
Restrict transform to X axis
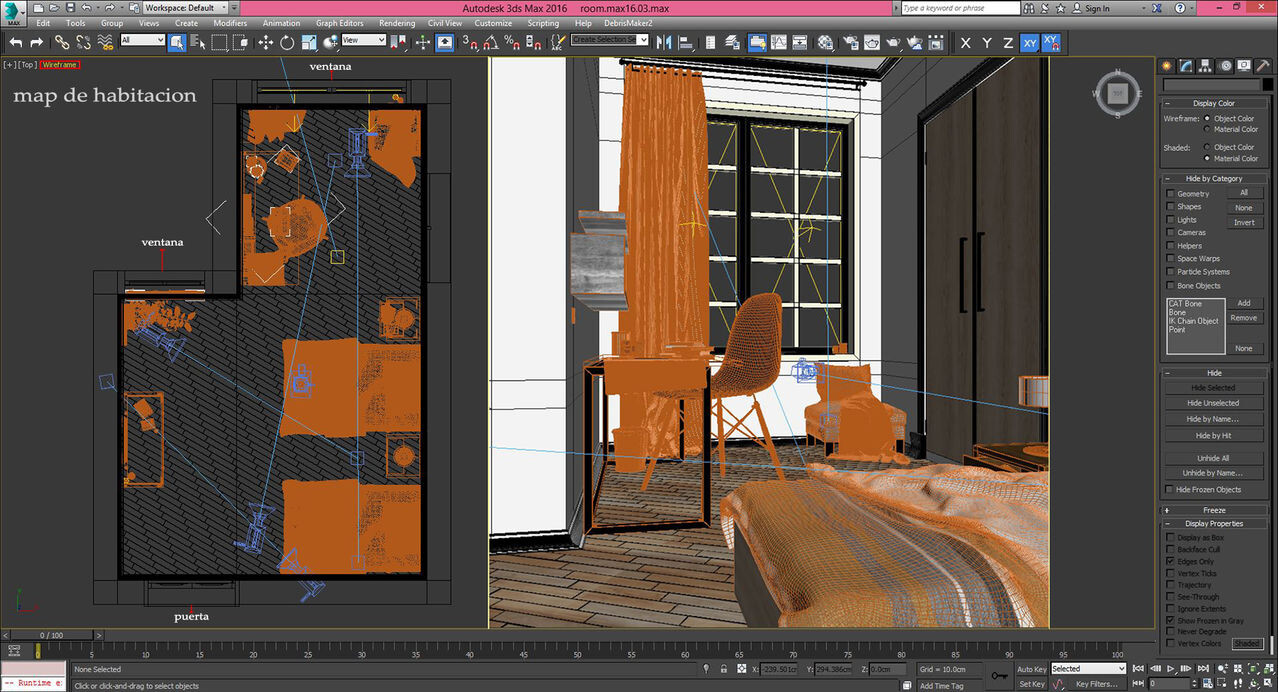[965, 42]
